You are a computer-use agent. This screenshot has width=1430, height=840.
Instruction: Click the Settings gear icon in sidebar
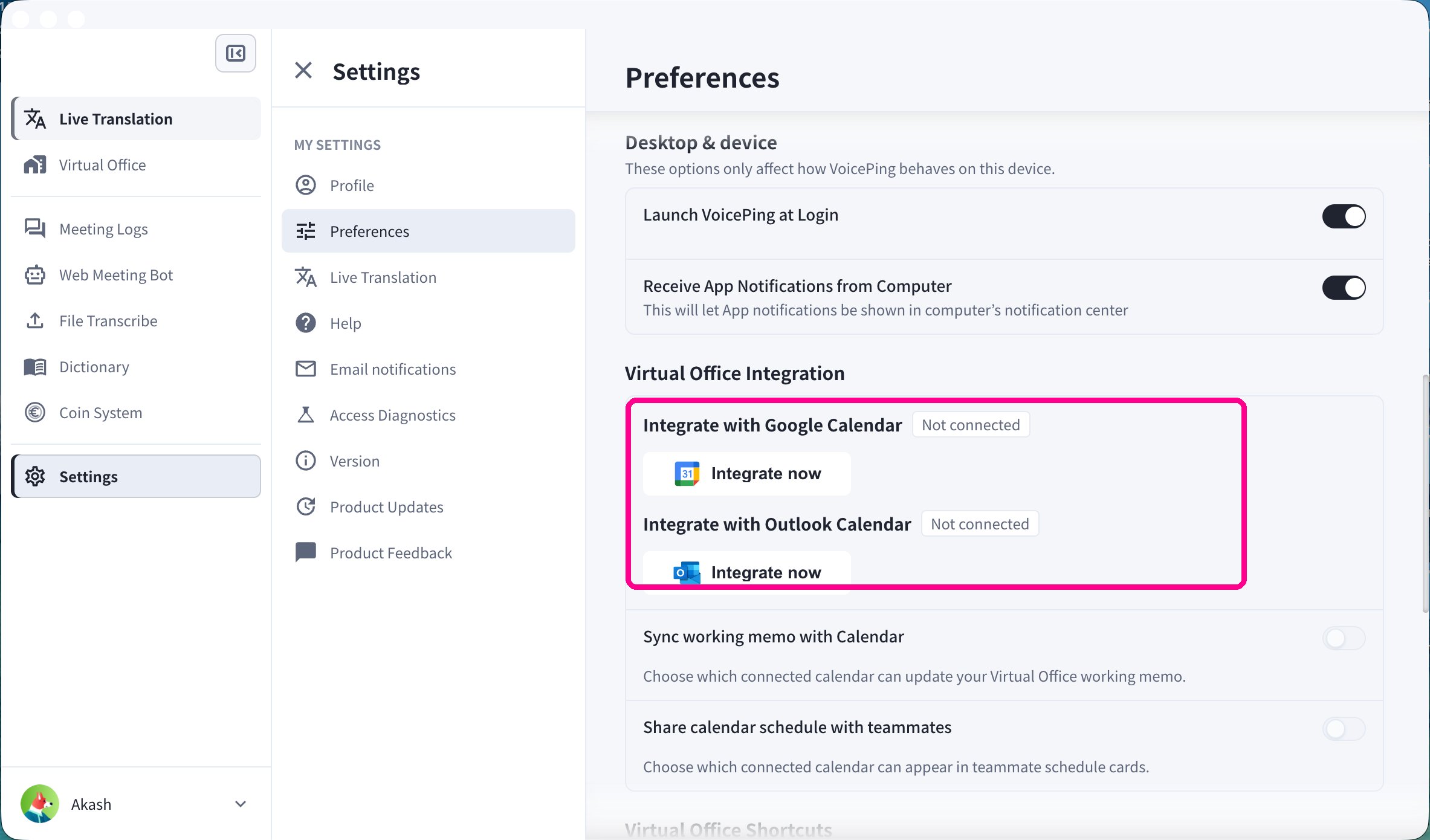coord(35,477)
